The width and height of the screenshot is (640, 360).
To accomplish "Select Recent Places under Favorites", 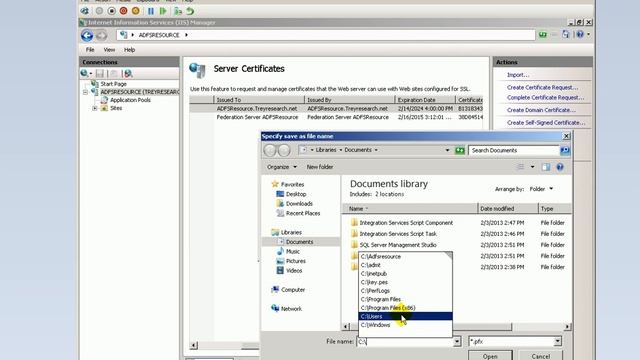I will click(303, 213).
